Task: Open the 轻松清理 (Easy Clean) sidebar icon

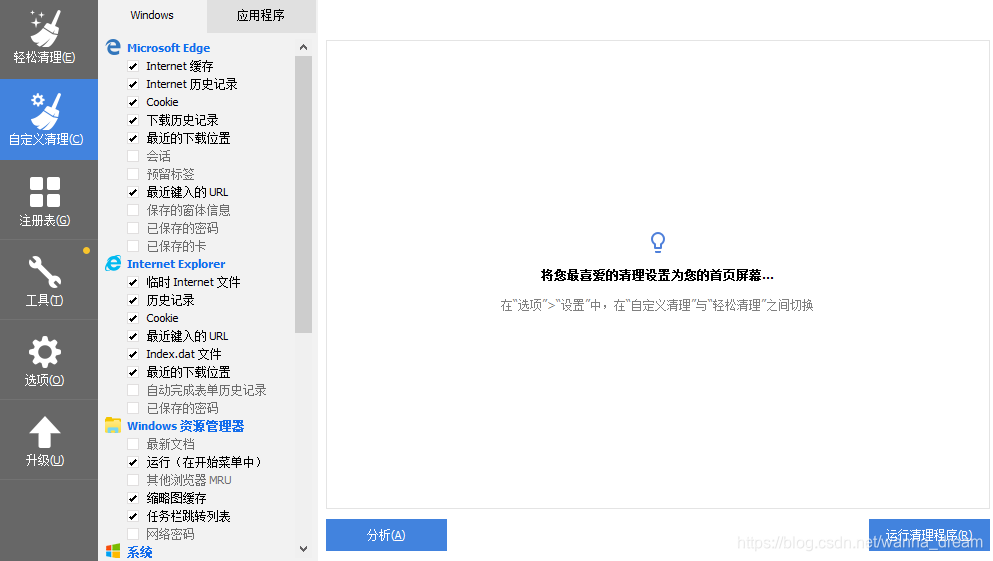Action: (x=46, y=29)
